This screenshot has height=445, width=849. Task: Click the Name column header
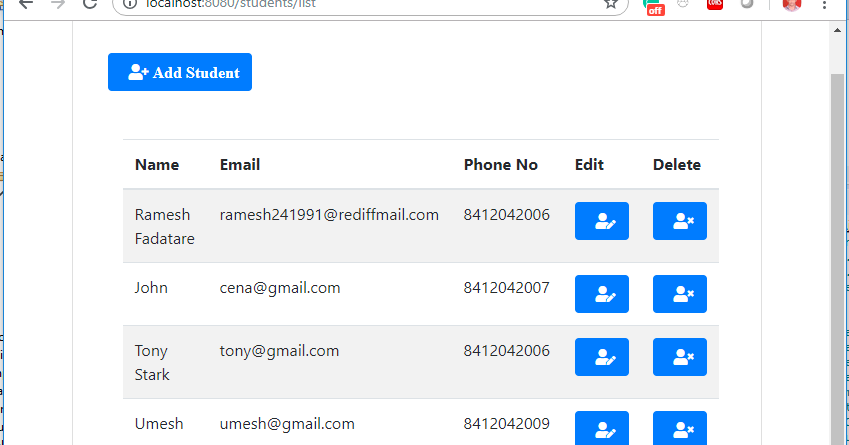[x=157, y=165]
